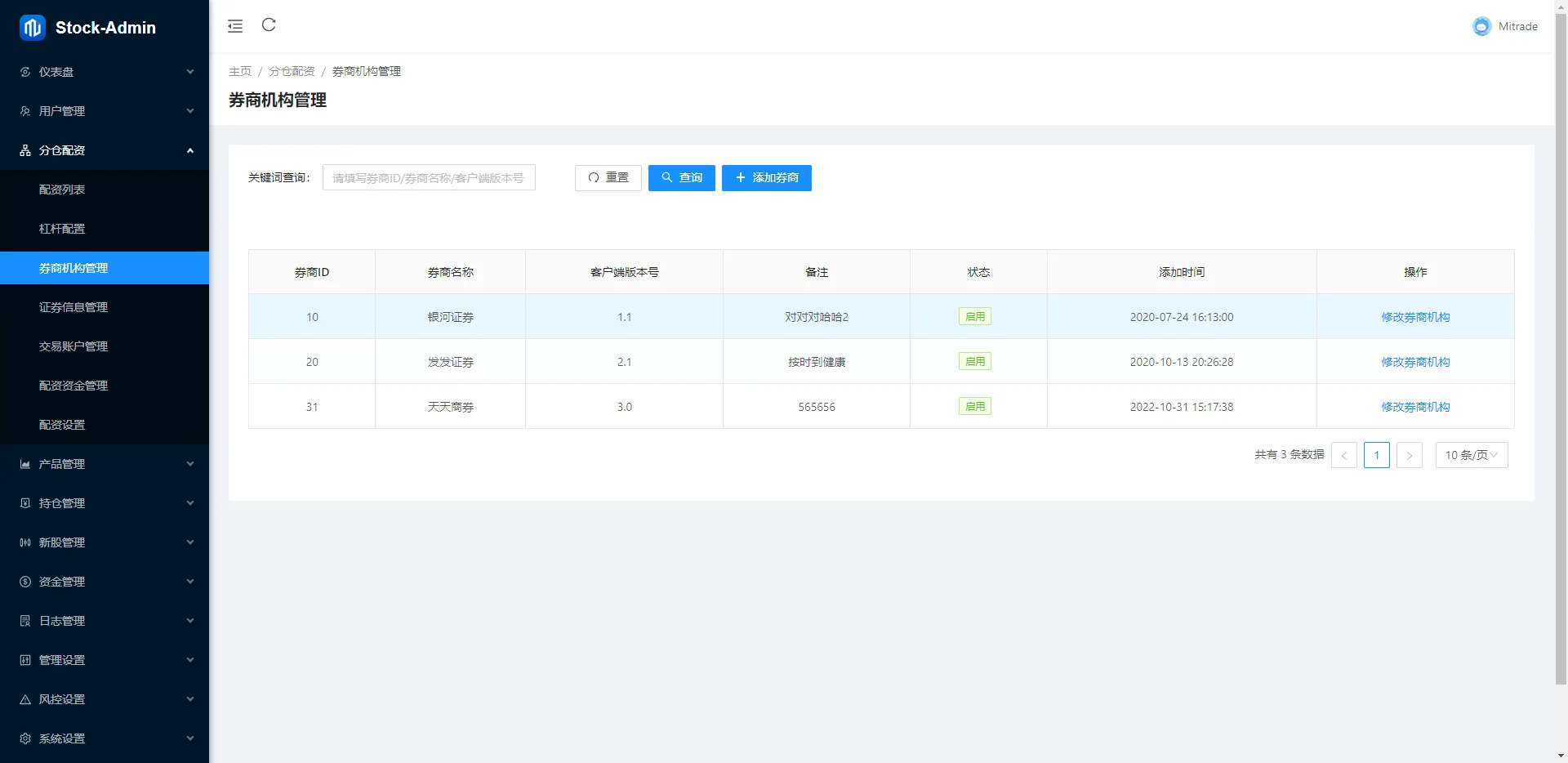Select page 1 in pagination

point(1377,455)
